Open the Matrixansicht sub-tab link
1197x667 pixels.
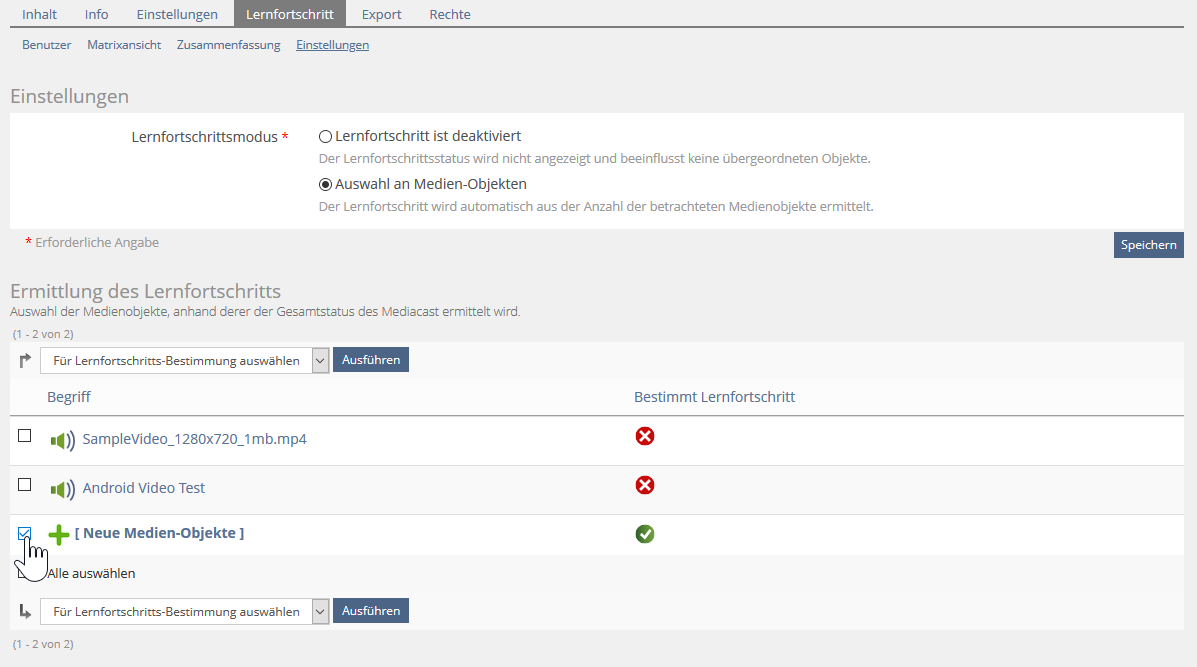124,45
